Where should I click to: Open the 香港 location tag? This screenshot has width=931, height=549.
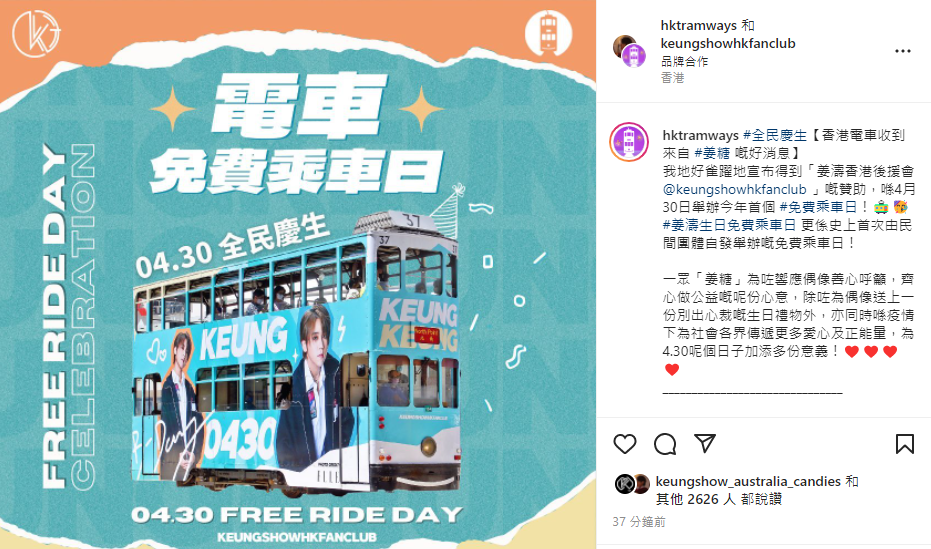tap(673, 78)
